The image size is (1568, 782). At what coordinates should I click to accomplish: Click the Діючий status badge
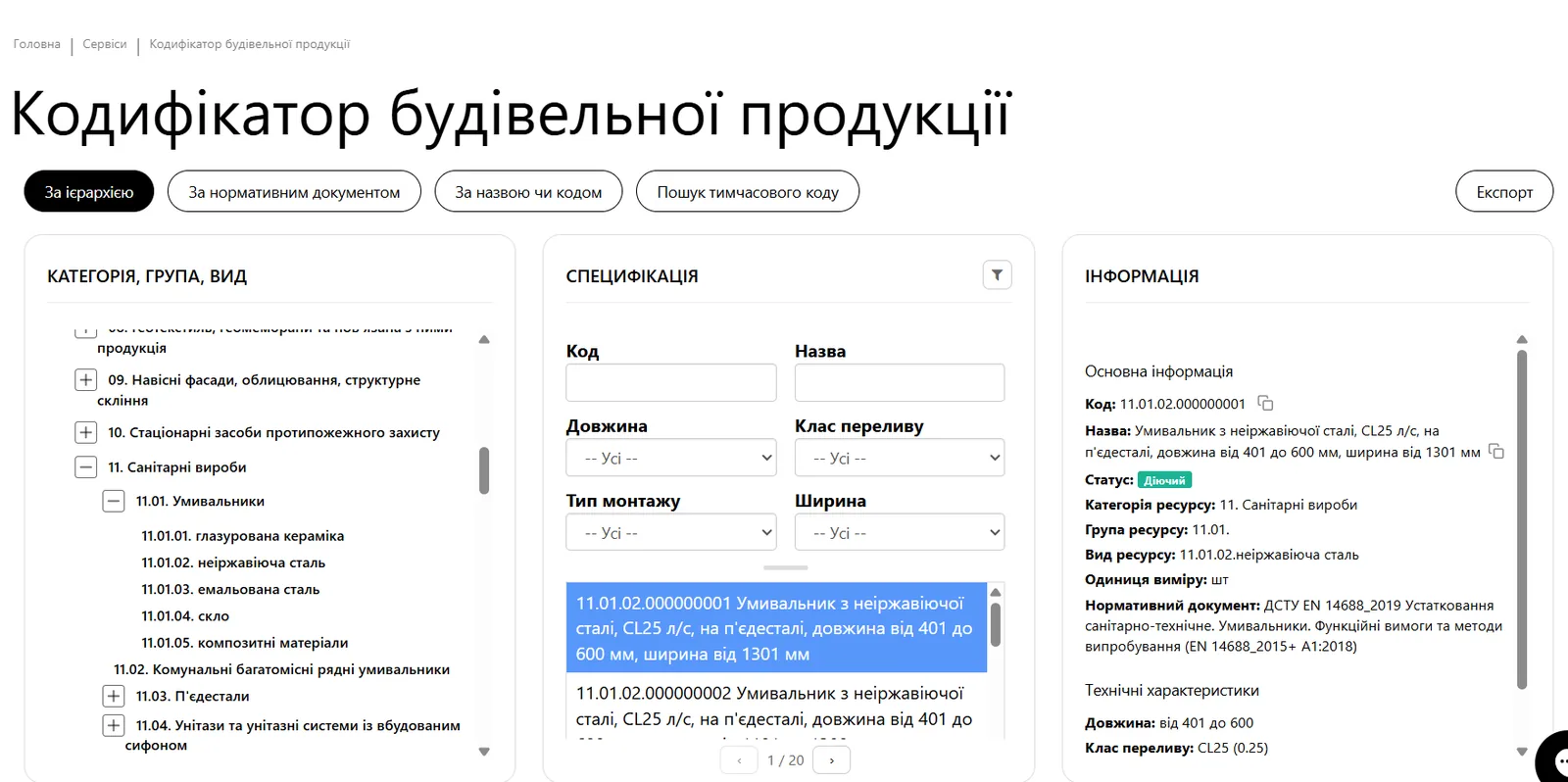click(1164, 480)
